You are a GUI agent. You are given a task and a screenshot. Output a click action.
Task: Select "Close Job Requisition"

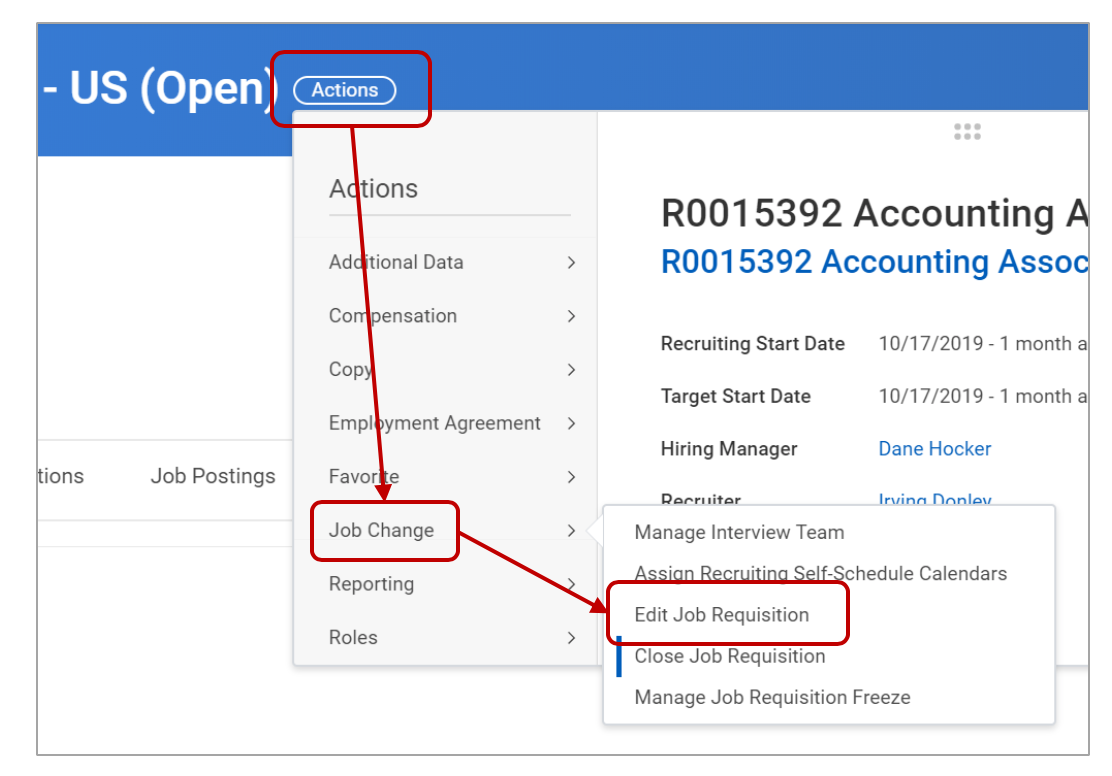727,656
